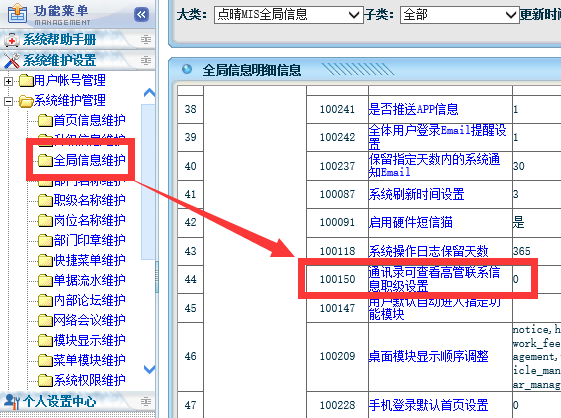Click the 个人设置中心 person icon
Screen dimensions: 561x418
(11, 402)
